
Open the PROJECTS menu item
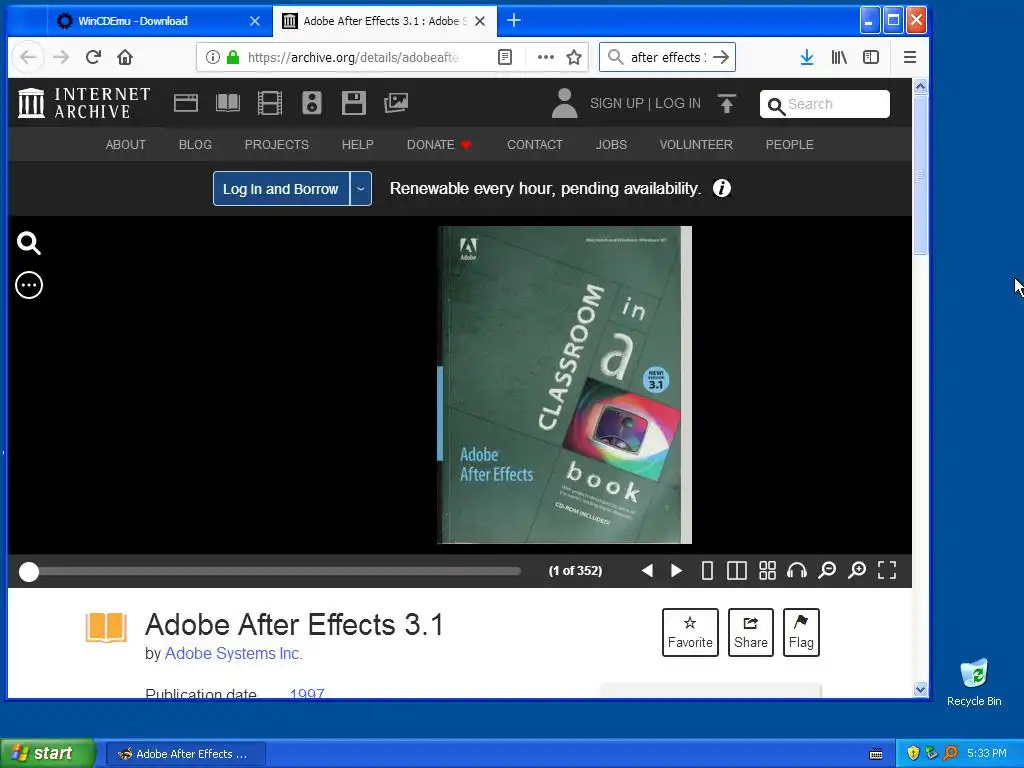276,144
